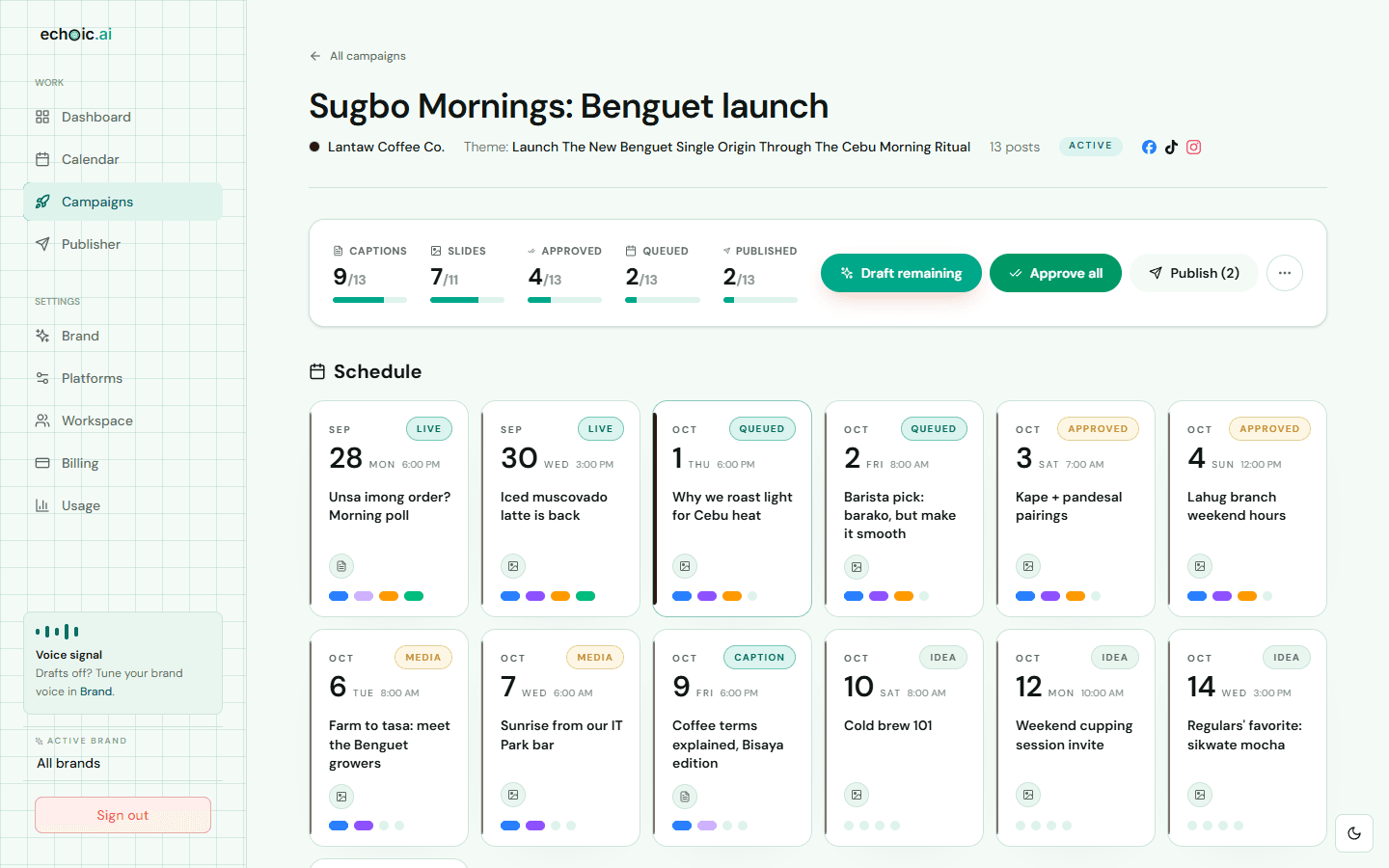Image resolution: width=1389 pixels, height=868 pixels.
Task: Open the Calendar page
Action: click(123, 159)
